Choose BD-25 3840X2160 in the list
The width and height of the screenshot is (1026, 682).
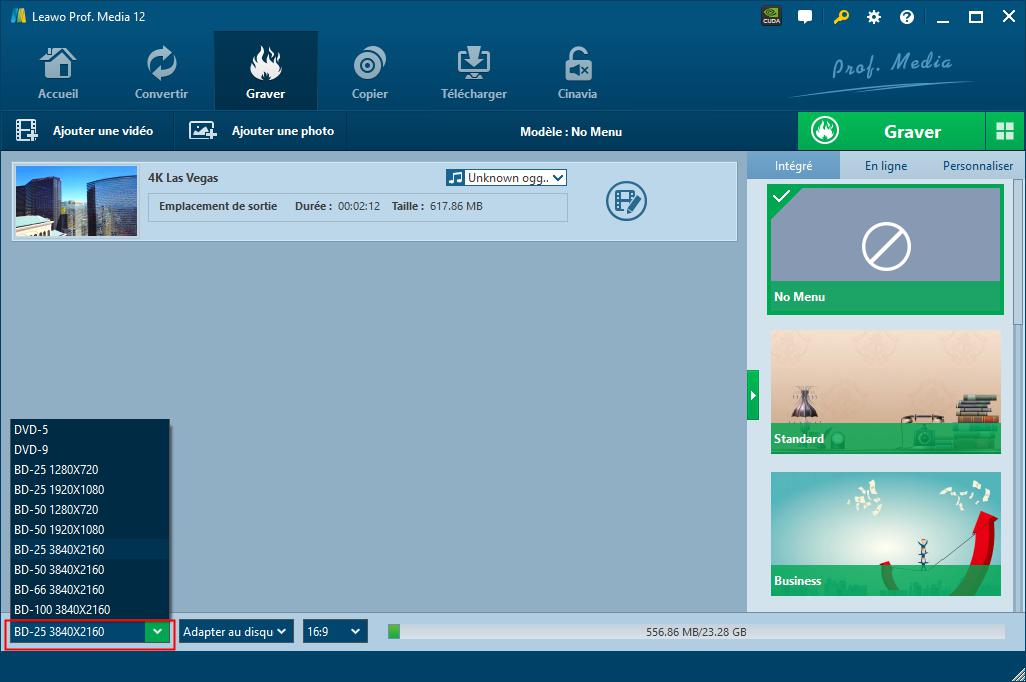90,550
